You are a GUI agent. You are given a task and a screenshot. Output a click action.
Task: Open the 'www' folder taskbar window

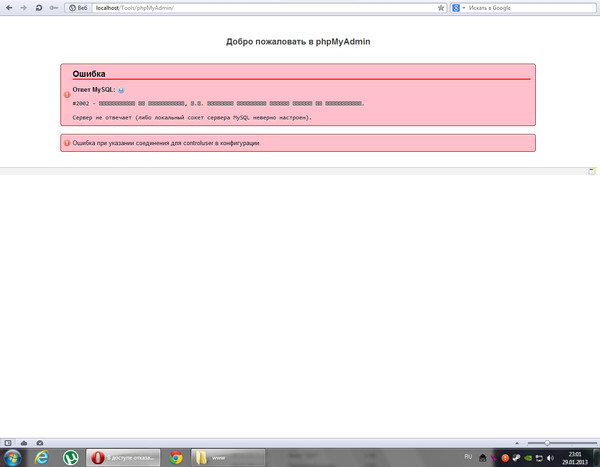click(x=228, y=457)
